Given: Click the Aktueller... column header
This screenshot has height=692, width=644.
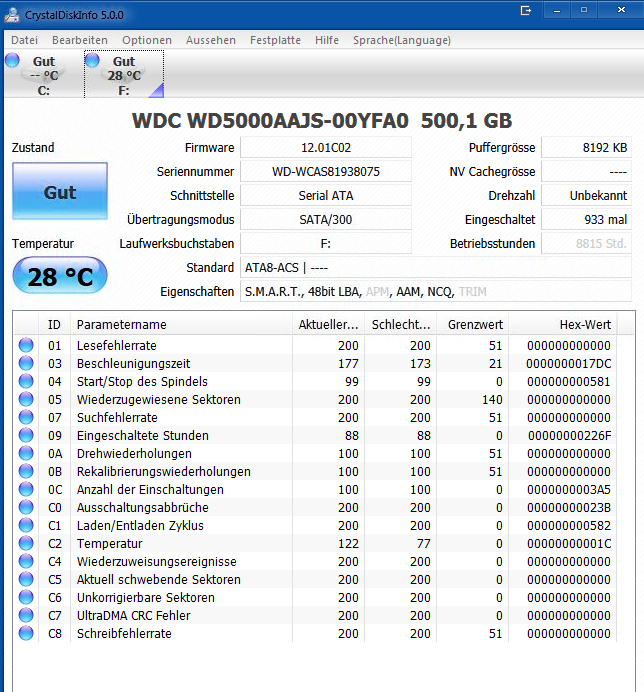Looking at the screenshot, I should (x=328, y=325).
